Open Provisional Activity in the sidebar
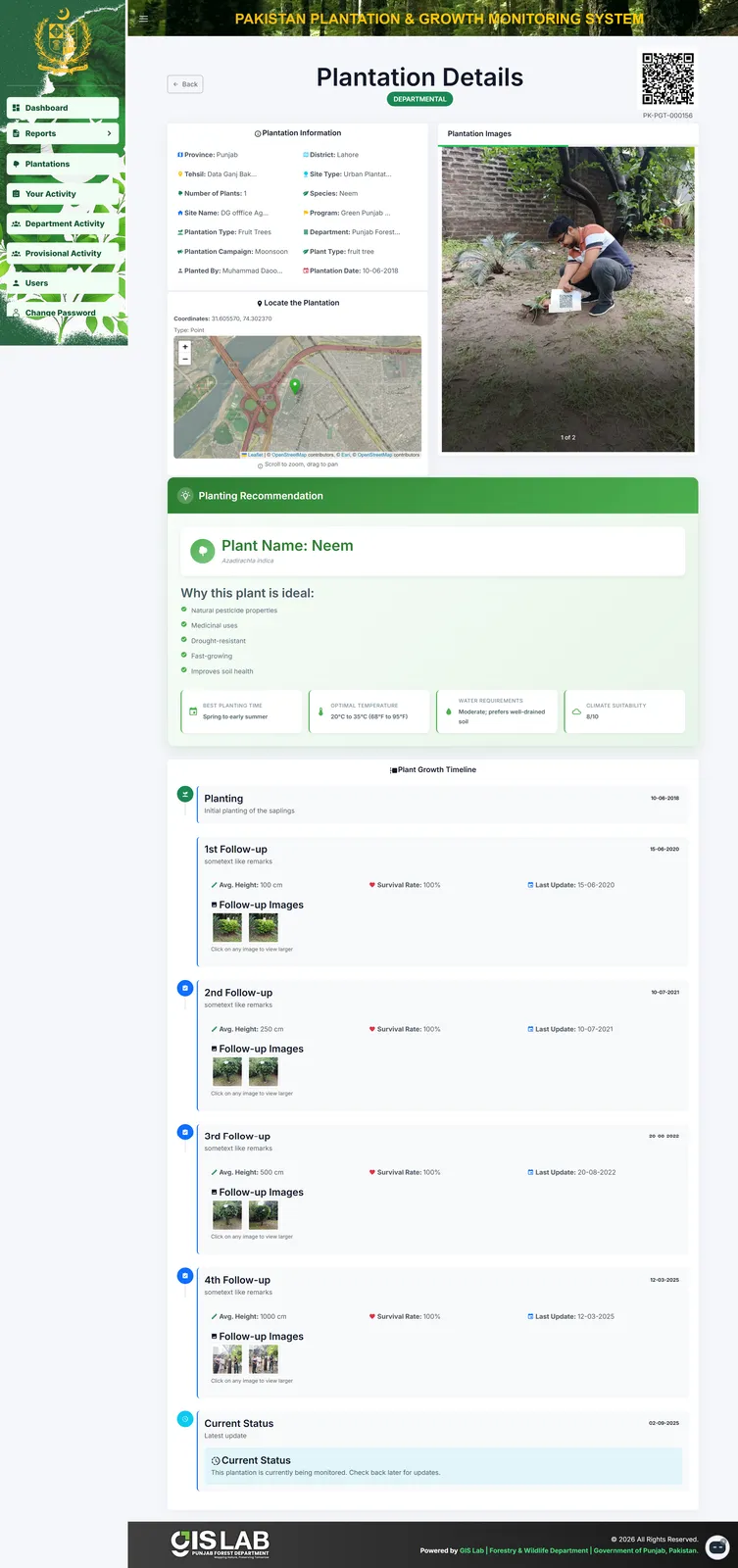738x1568 pixels. pyautogui.click(x=63, y=253)
